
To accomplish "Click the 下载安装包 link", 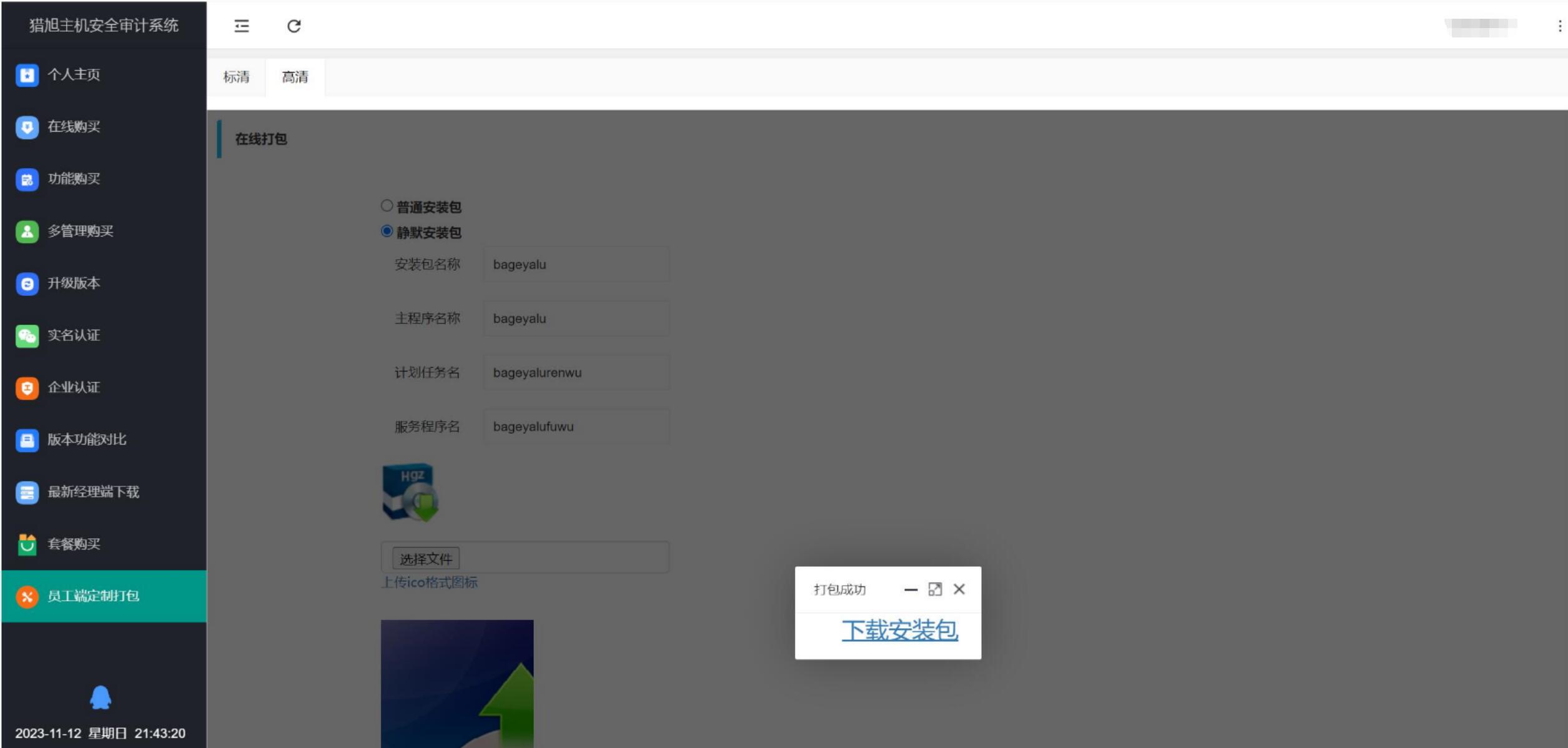I will pos(899,630).
